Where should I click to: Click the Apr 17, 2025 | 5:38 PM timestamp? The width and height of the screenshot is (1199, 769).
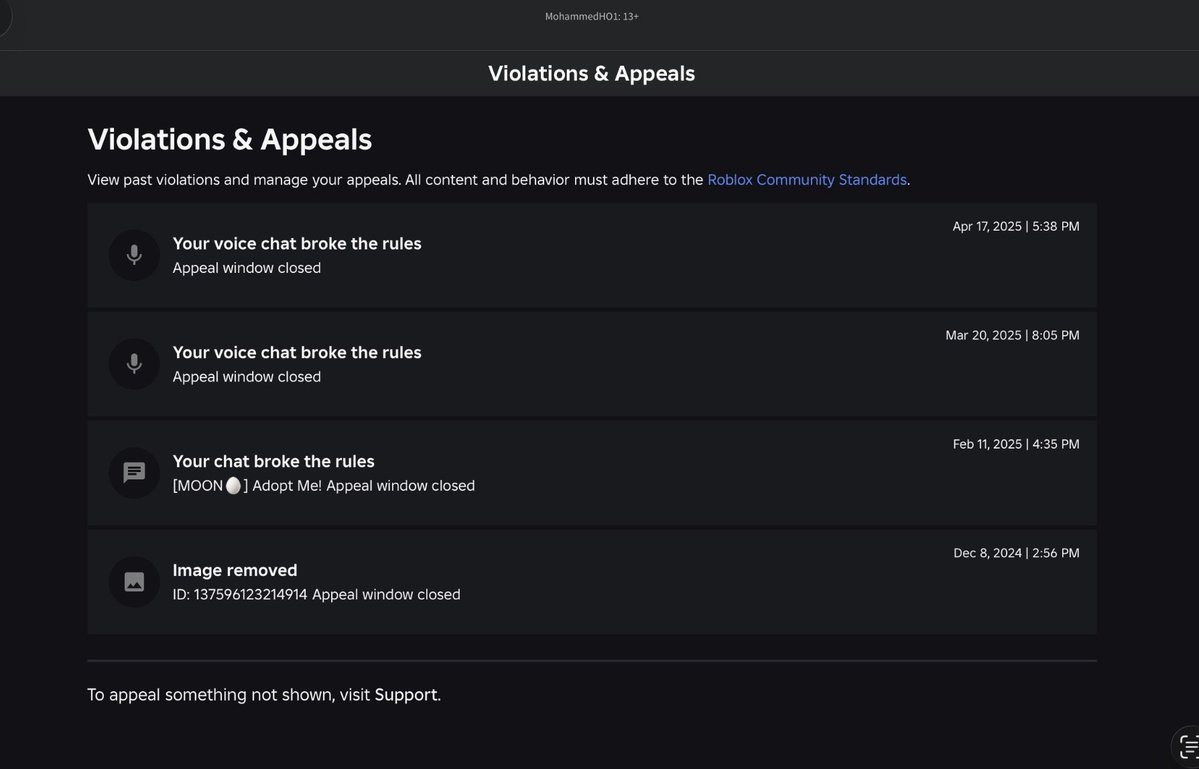click(1015, 226)
